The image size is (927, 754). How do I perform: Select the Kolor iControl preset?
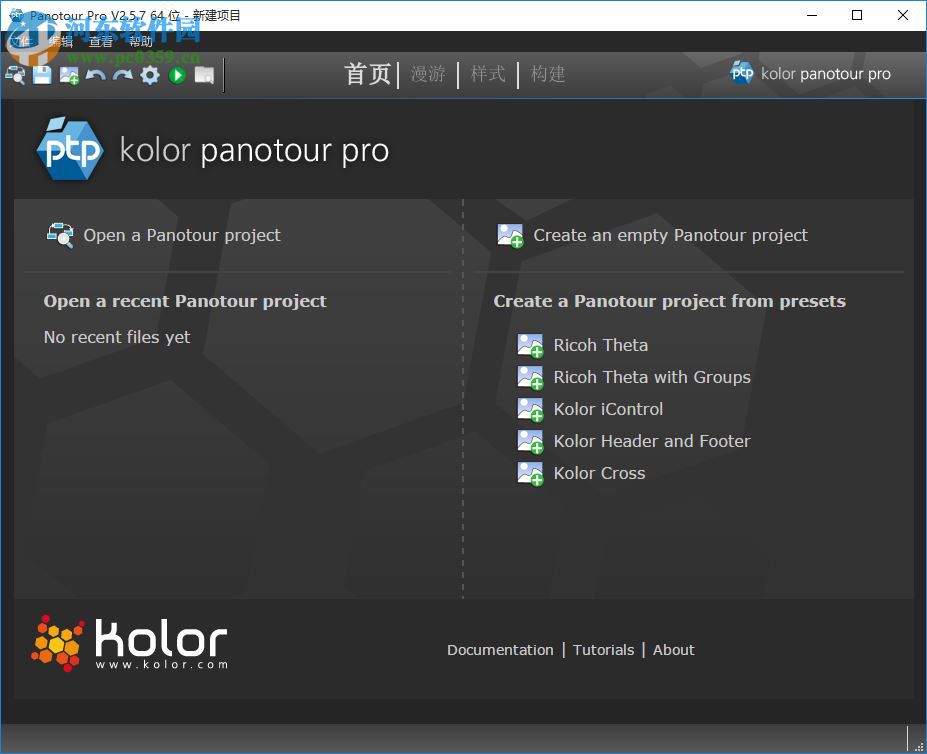tap(607, 409)
